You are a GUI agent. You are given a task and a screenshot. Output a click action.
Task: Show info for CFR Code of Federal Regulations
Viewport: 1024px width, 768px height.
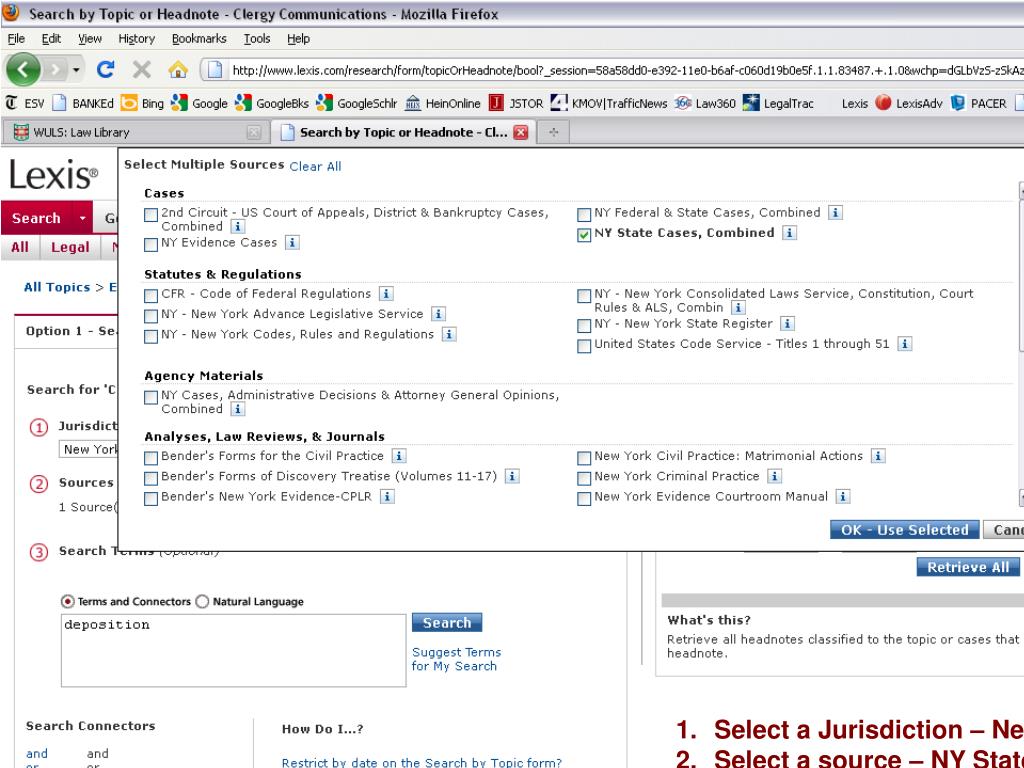(386, 295)
